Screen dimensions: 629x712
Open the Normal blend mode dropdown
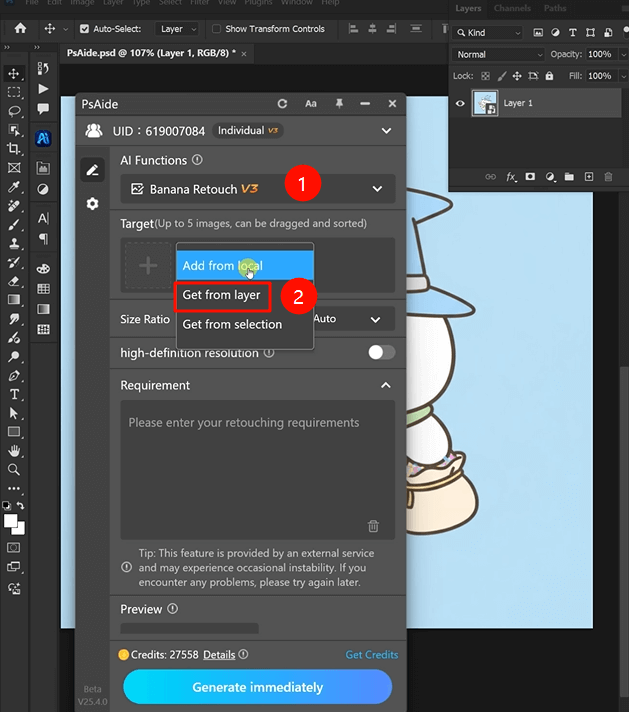pyautogui.click(x=498, y=54)
